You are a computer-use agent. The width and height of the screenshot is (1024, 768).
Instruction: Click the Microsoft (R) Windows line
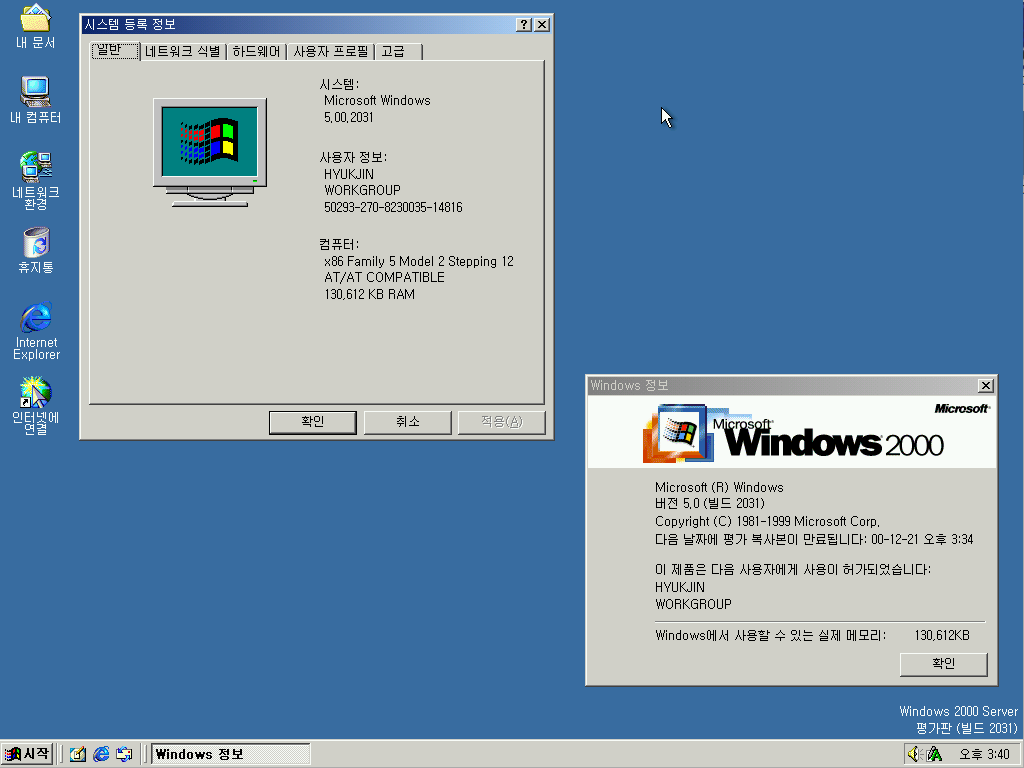719,487
